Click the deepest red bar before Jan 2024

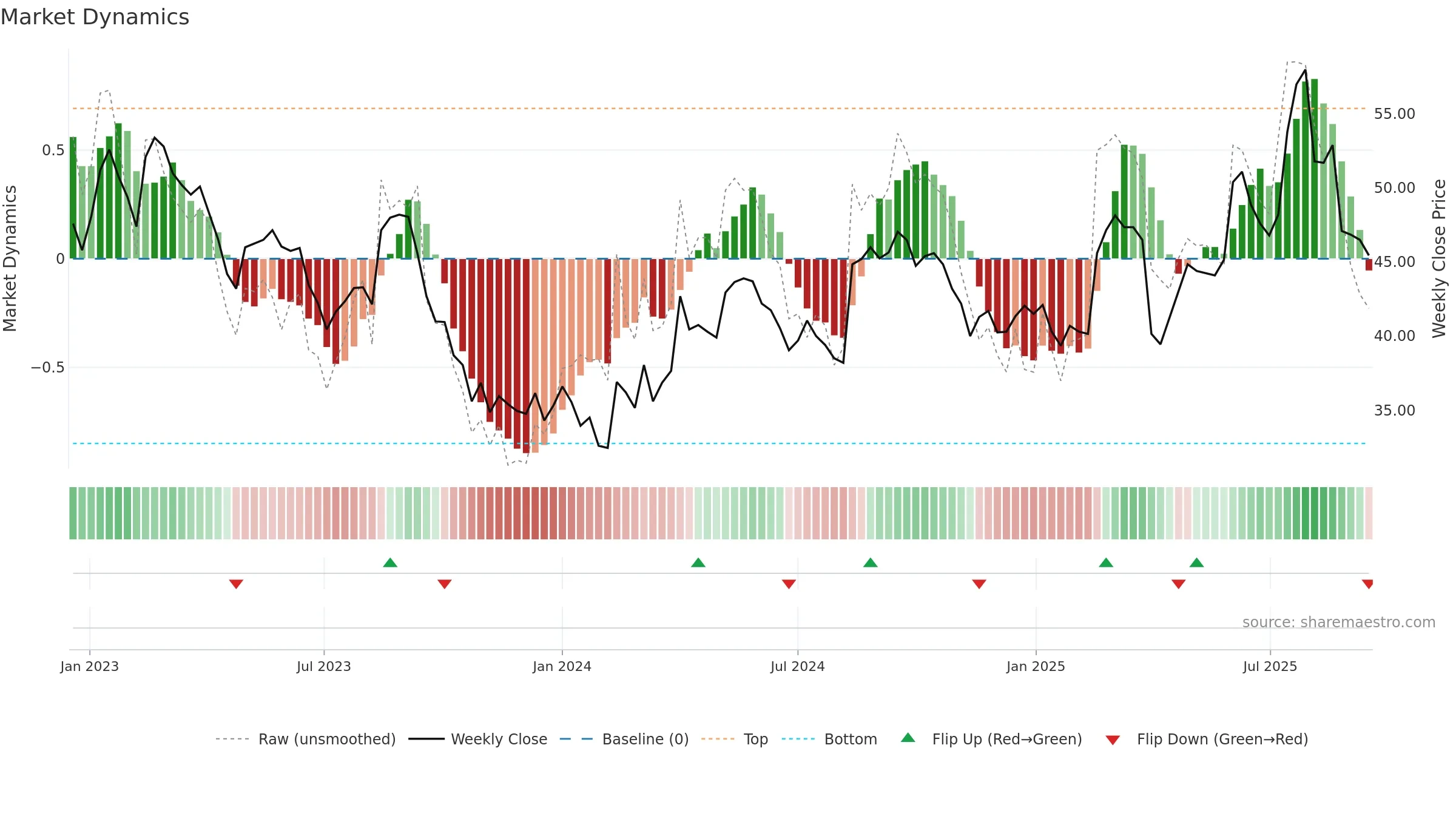(x=526, y=356)
